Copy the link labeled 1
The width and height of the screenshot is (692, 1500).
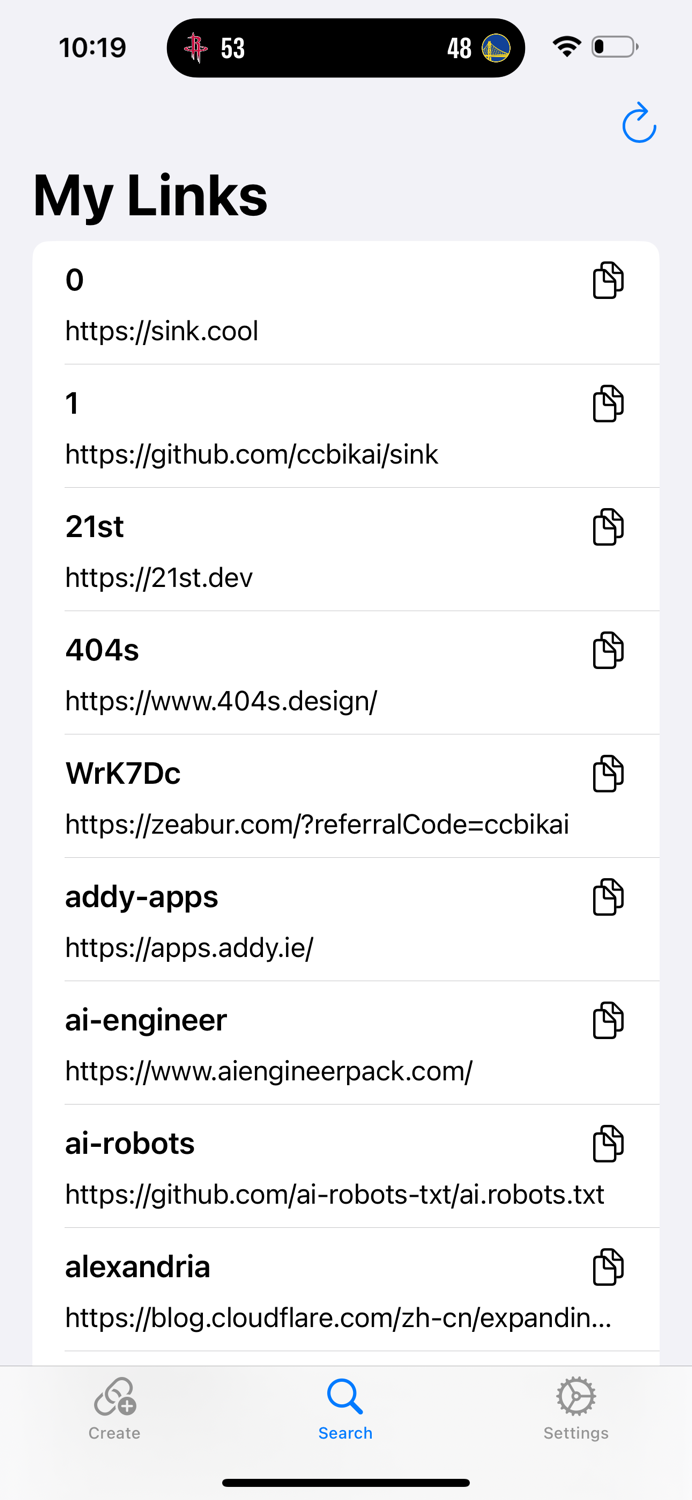(x=607, y=404)
